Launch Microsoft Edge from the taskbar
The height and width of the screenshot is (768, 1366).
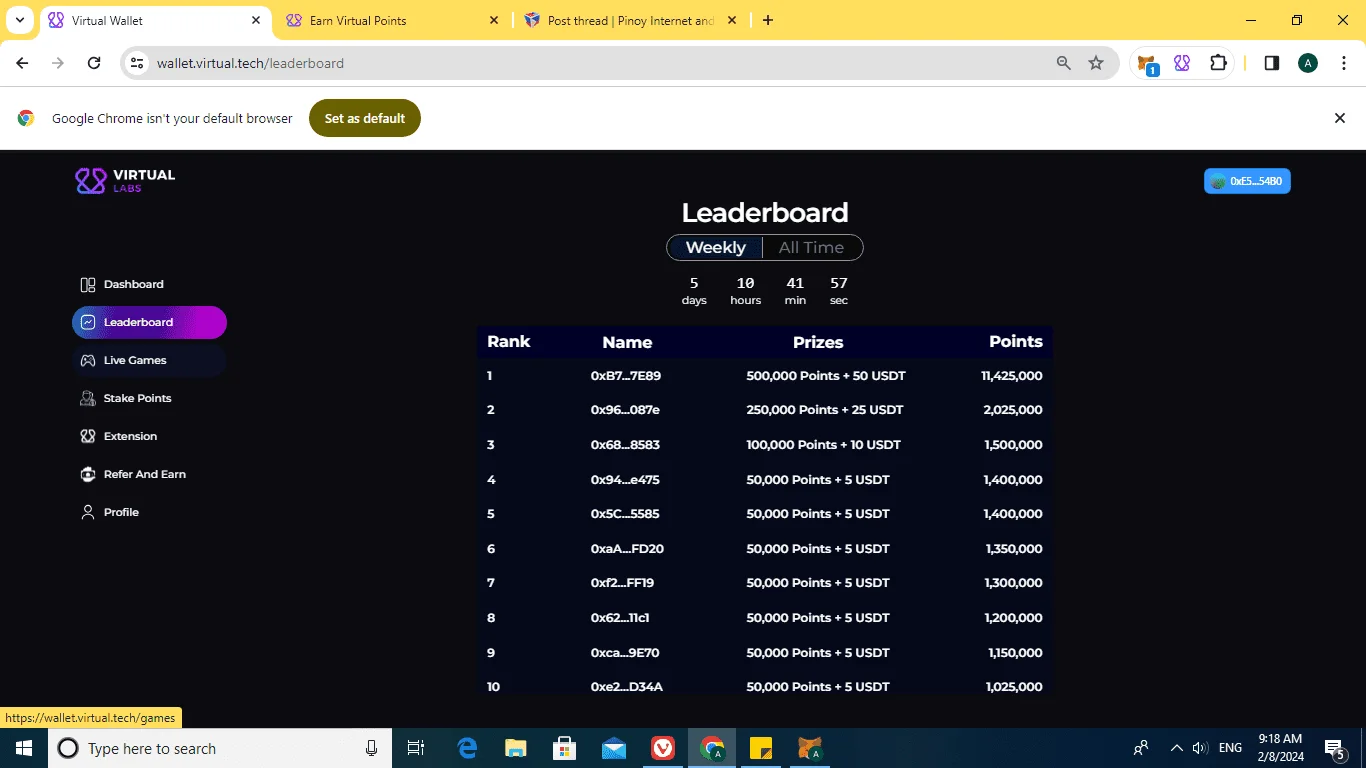coord(467,748)
